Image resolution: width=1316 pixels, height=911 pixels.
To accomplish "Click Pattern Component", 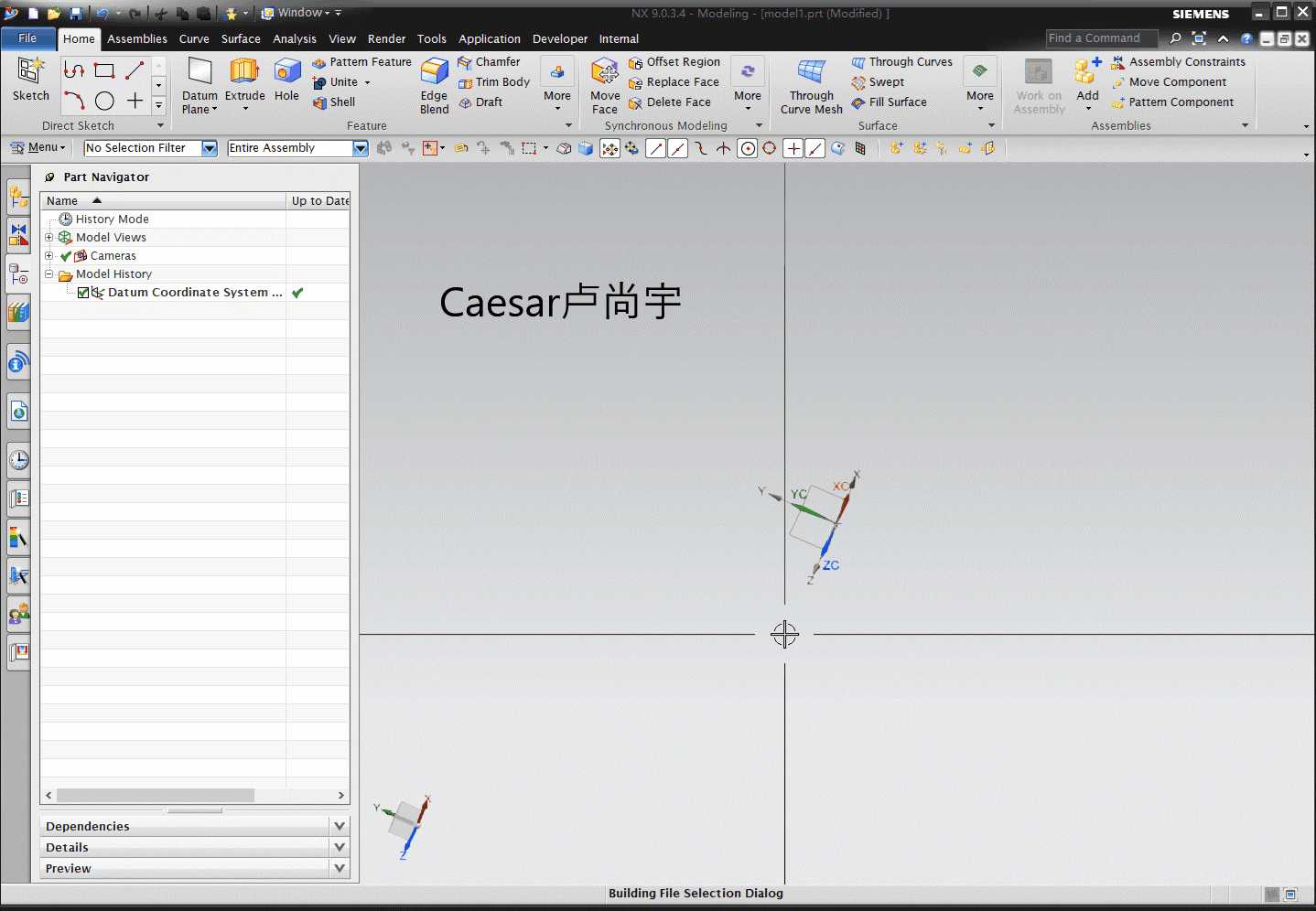I will click(x=1172, y=102).
